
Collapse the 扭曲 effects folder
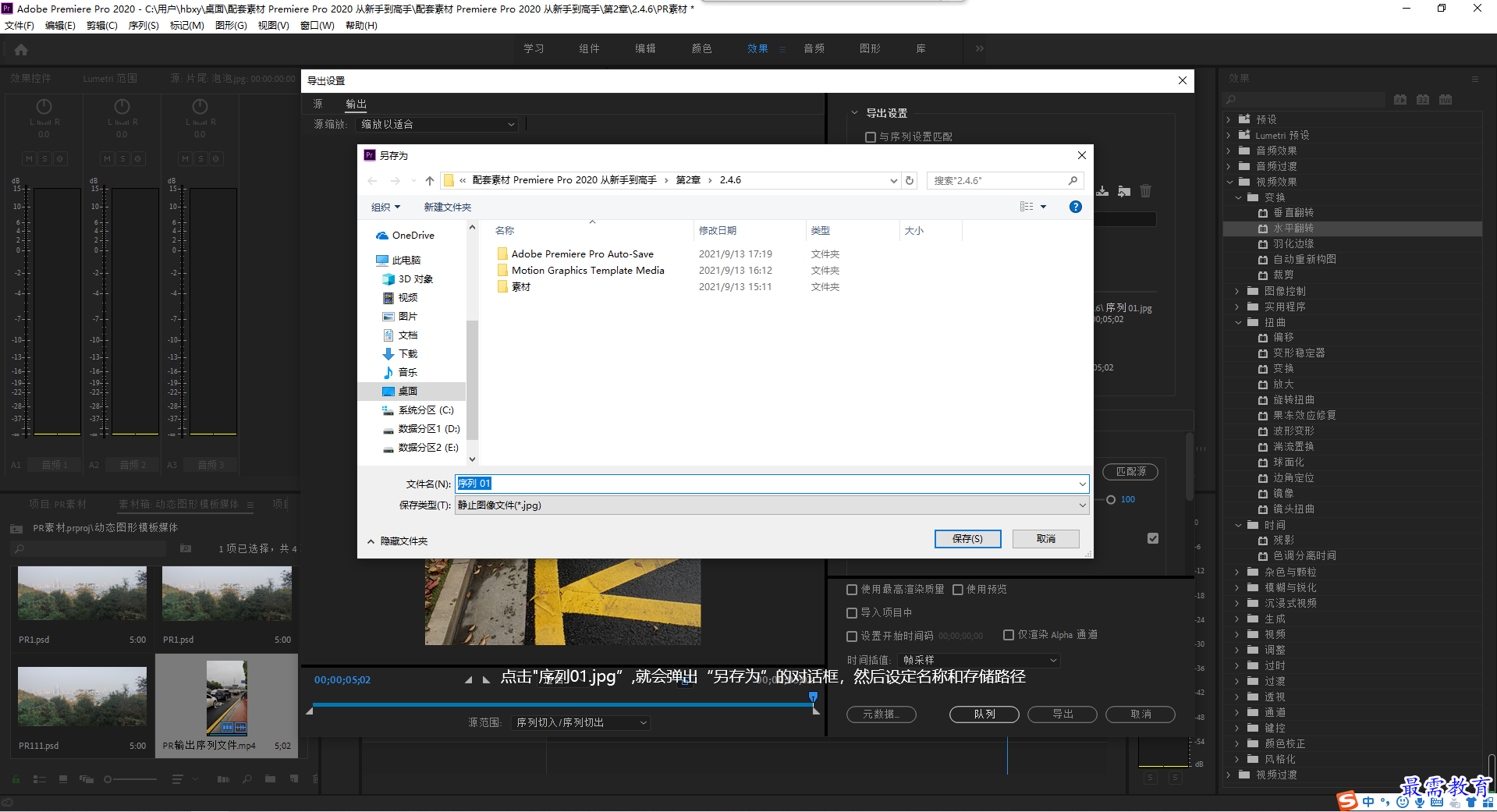pos(1238,323)
